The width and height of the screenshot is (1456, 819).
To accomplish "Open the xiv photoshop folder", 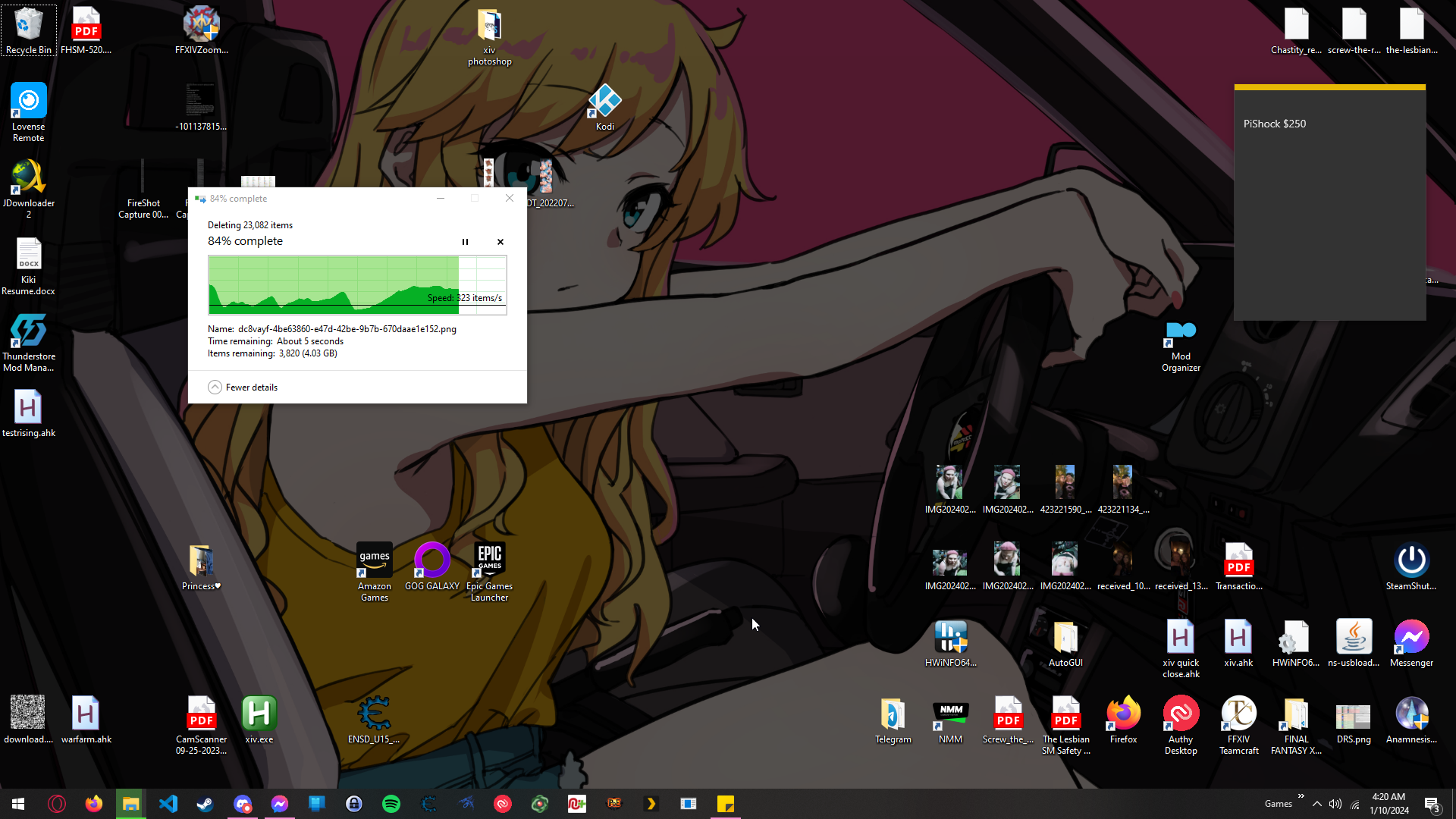I will pos(490,36).
